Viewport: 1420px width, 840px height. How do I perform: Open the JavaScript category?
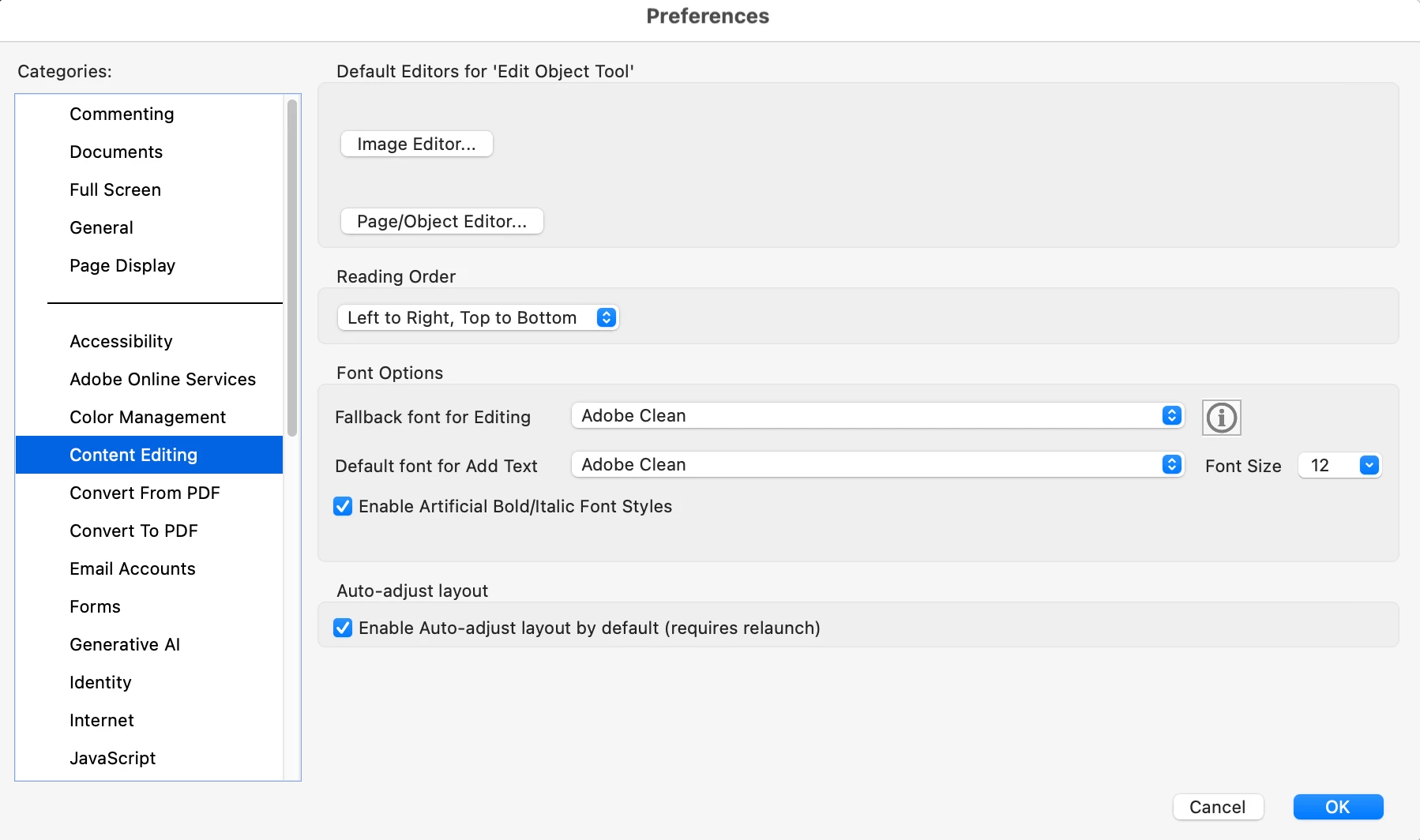point(112,759)
